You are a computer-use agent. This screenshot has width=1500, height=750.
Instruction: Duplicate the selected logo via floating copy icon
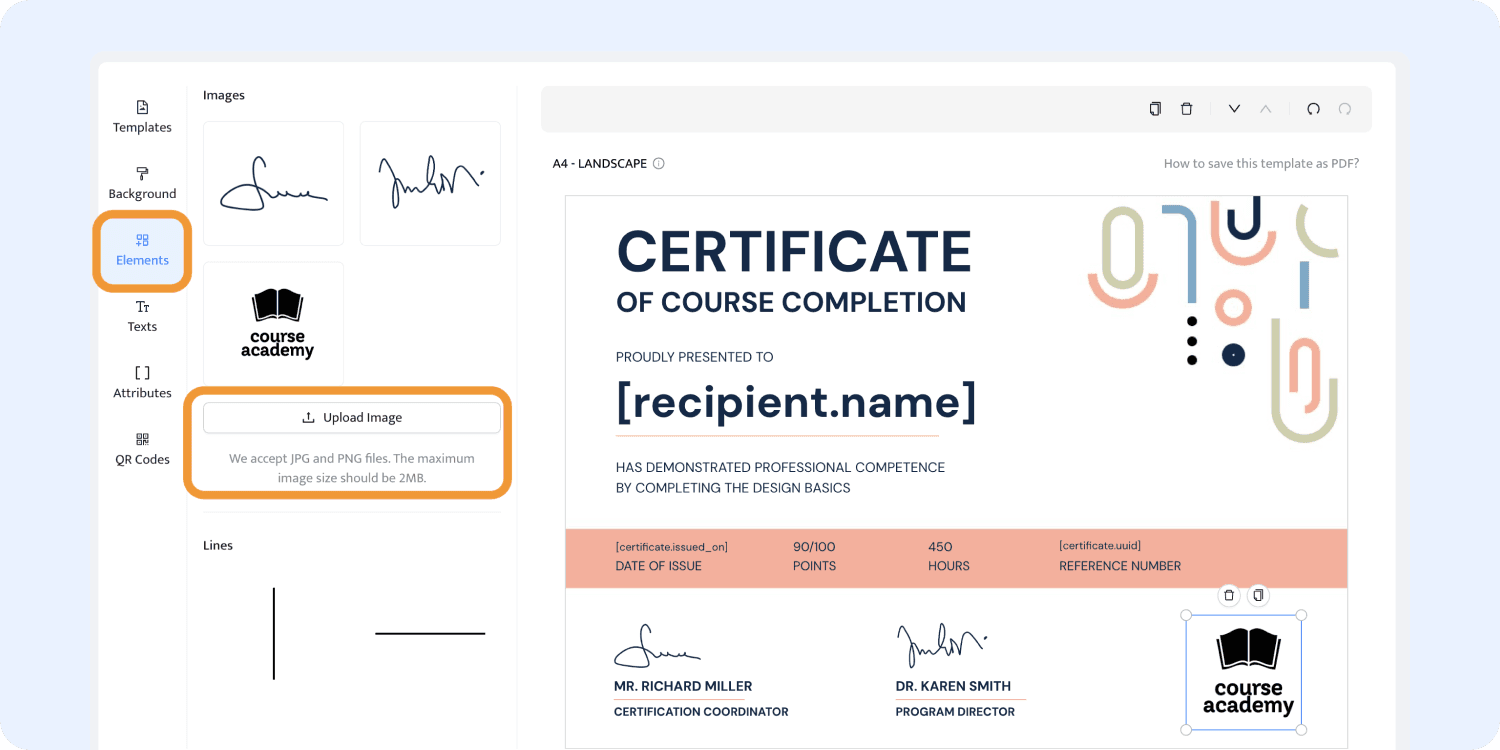[x=1258, y=595]
